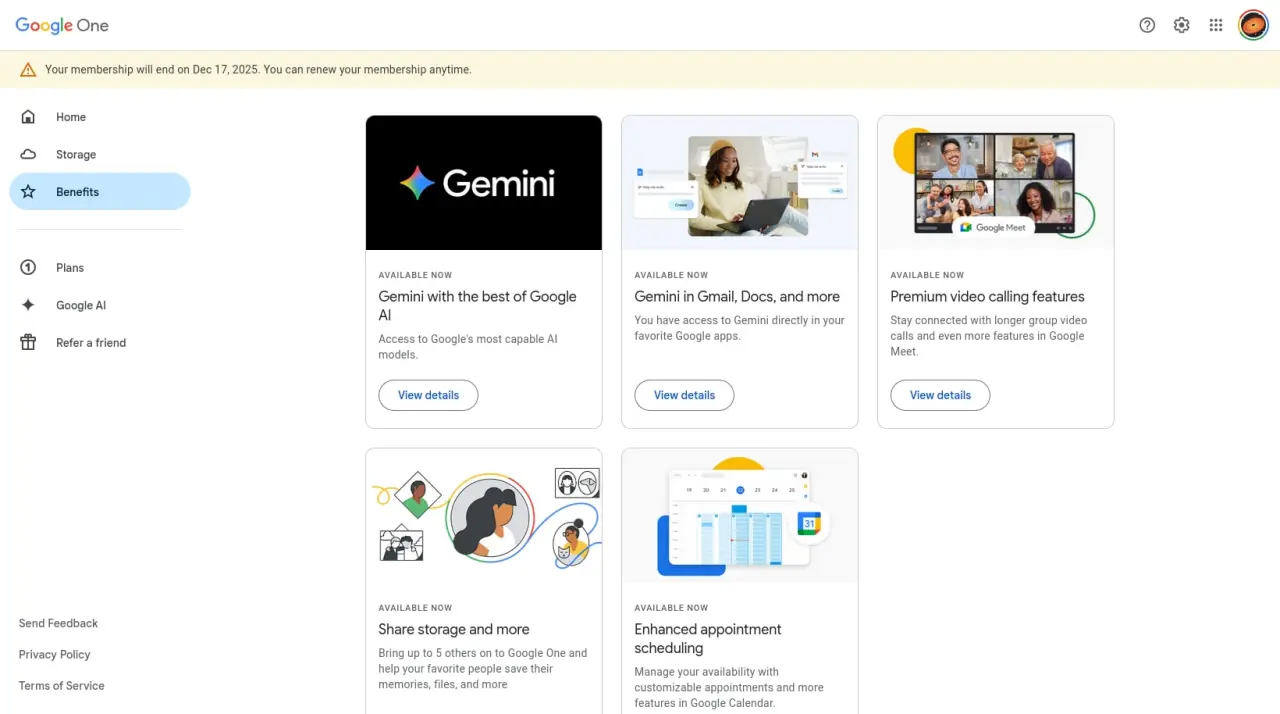Open Google AI in the sidebar
1280x714 pixels.
[x=100, y=305]
